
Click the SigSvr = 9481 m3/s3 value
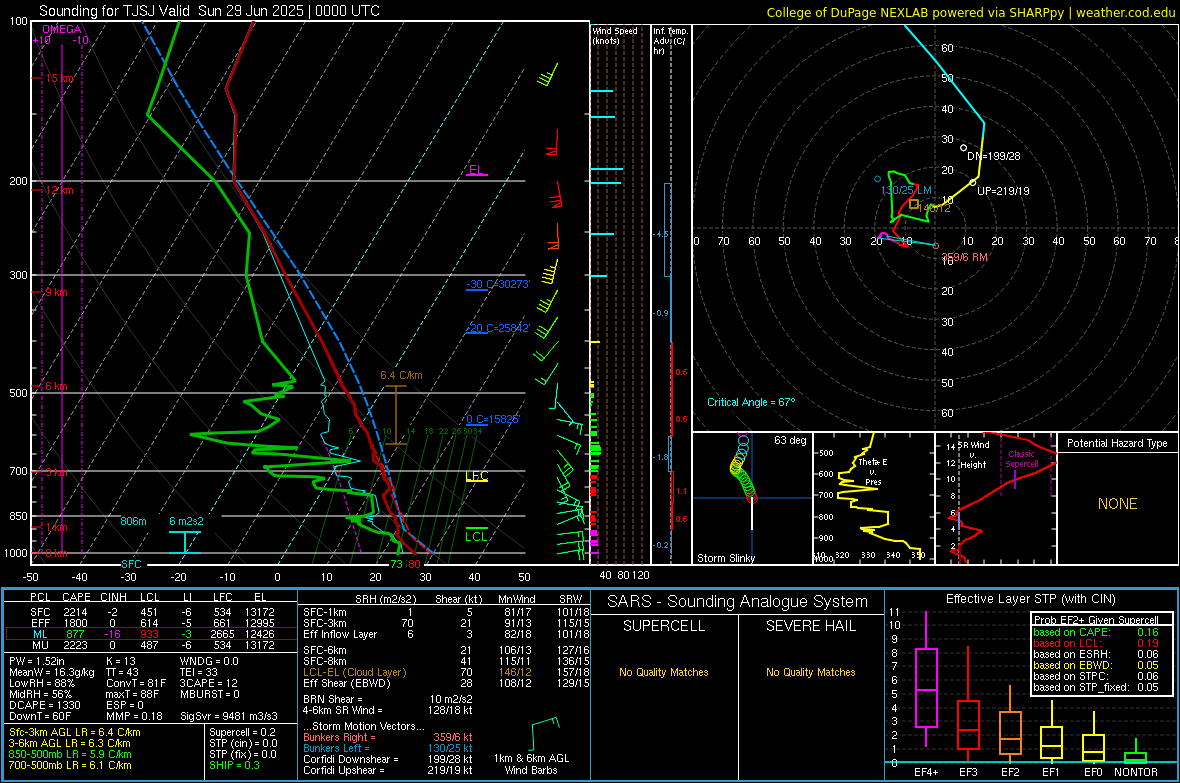point(229,716)
